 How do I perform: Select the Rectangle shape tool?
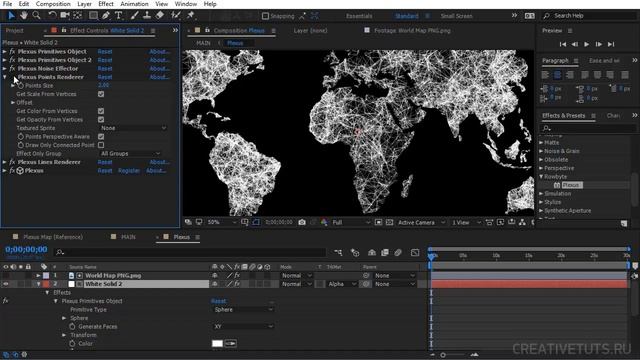[93, 16]
